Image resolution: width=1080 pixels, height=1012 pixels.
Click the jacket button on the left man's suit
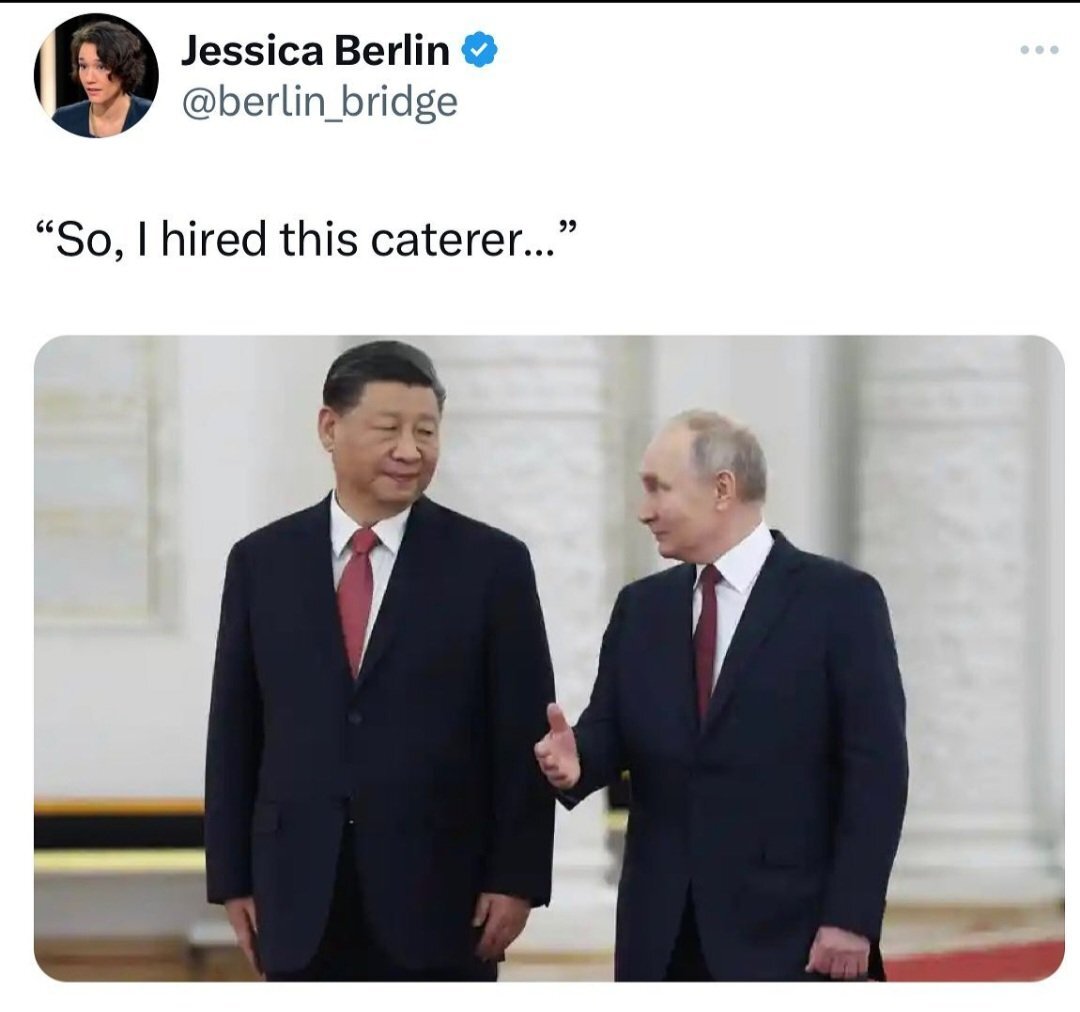355,717
